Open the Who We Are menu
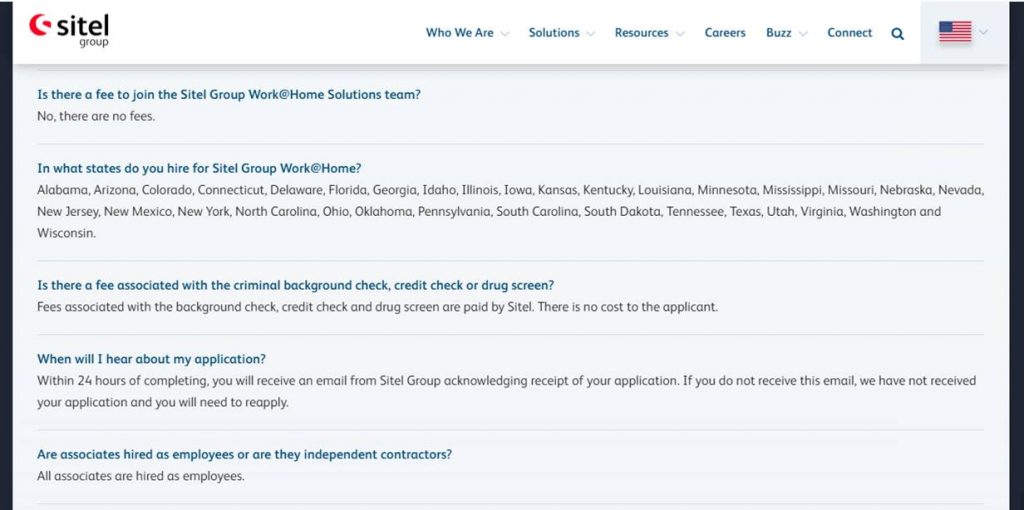Viewport: 1024px width, 510px height. click(x=459, y=33)
